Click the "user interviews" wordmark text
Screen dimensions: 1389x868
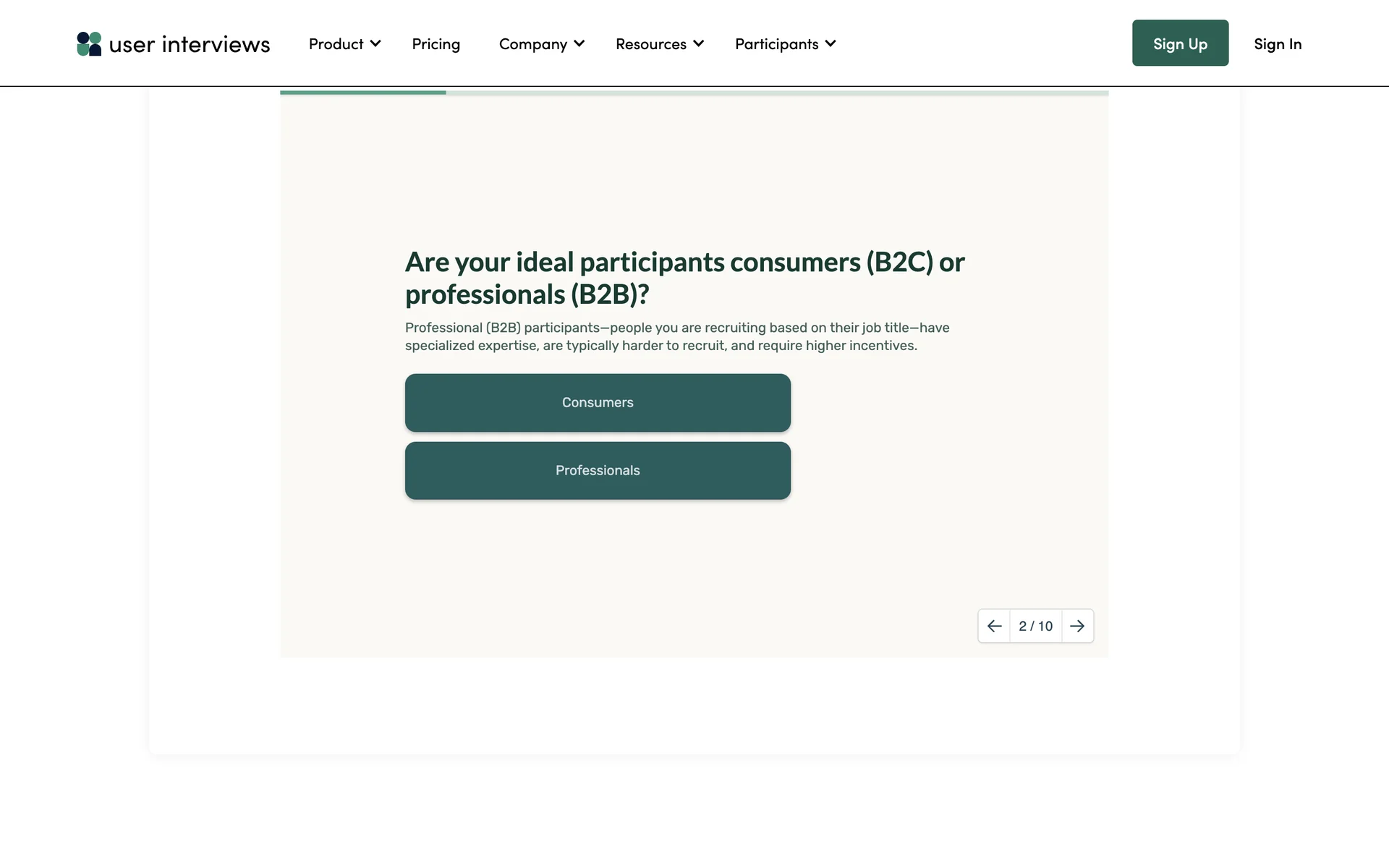(190, 44)
